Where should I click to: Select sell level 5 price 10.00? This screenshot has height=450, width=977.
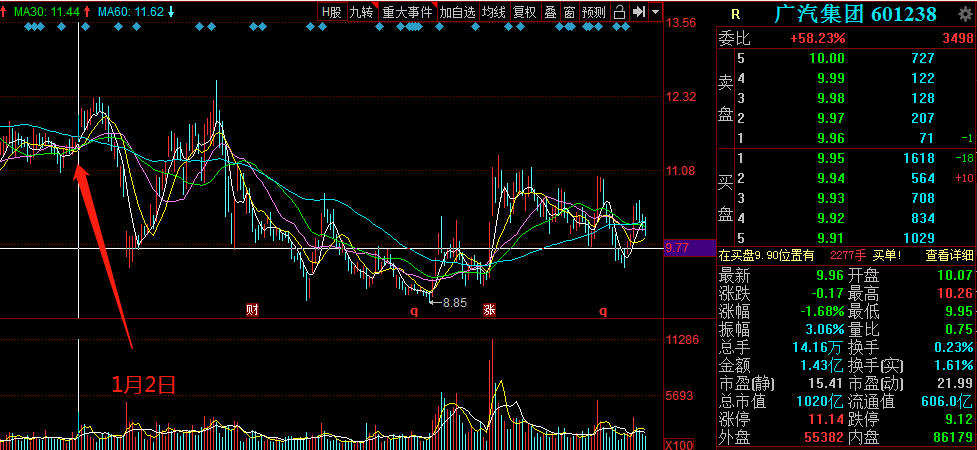click(827, 59)
